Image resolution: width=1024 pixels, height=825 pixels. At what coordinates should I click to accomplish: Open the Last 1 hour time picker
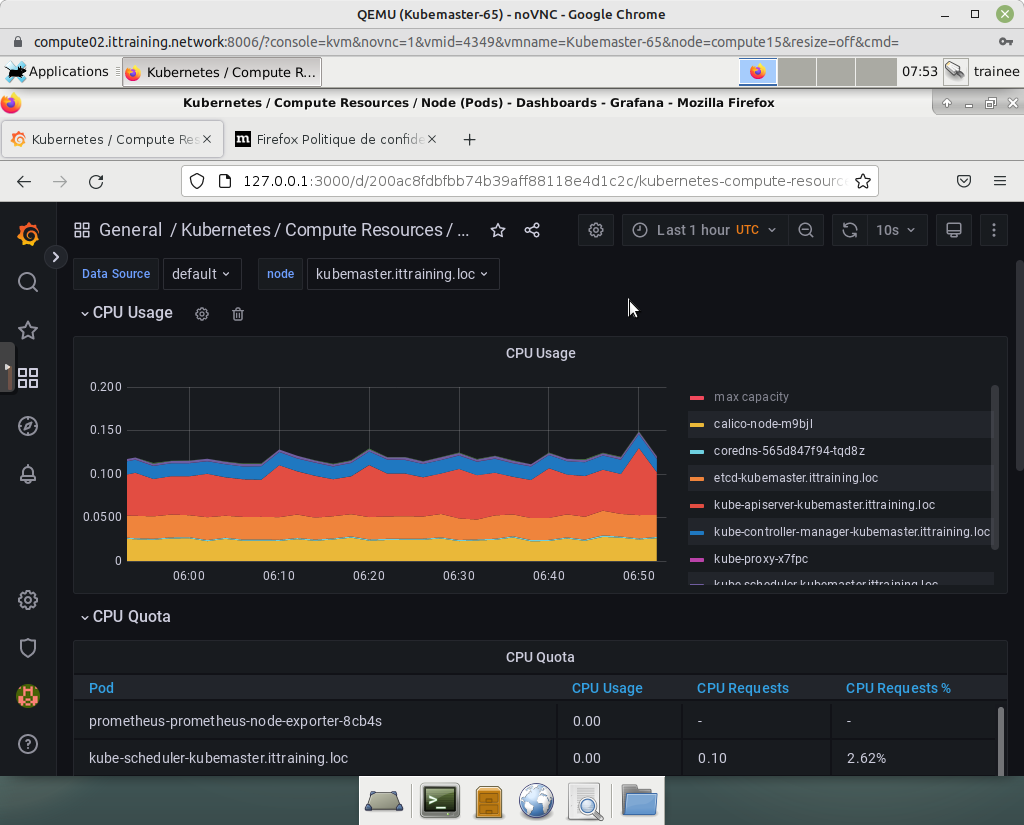705,230
